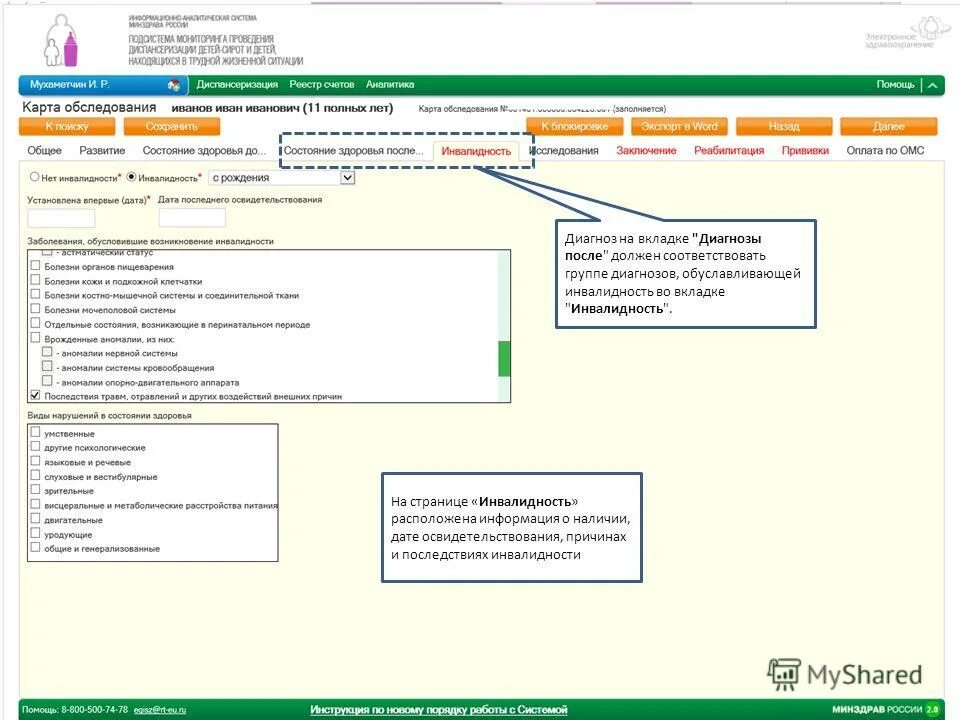Open the Аналитика menu
This screenshot has width=960, height=720.
[x=390, y=84]
